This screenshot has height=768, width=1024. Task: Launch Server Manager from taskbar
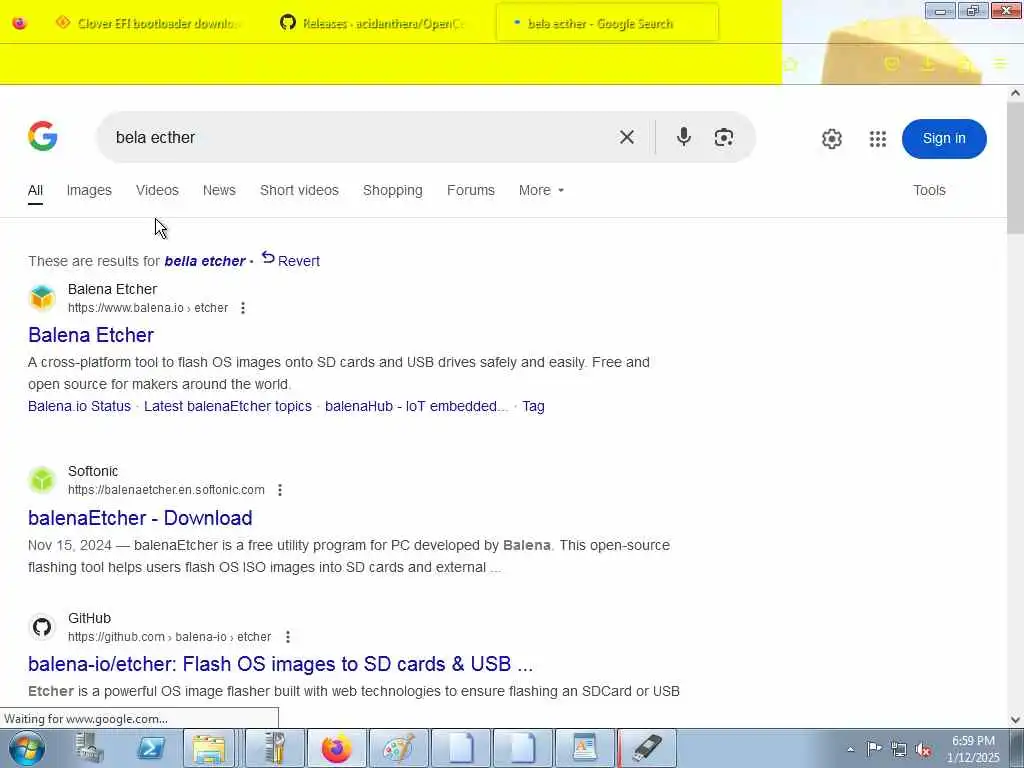[x=89, y=748]
